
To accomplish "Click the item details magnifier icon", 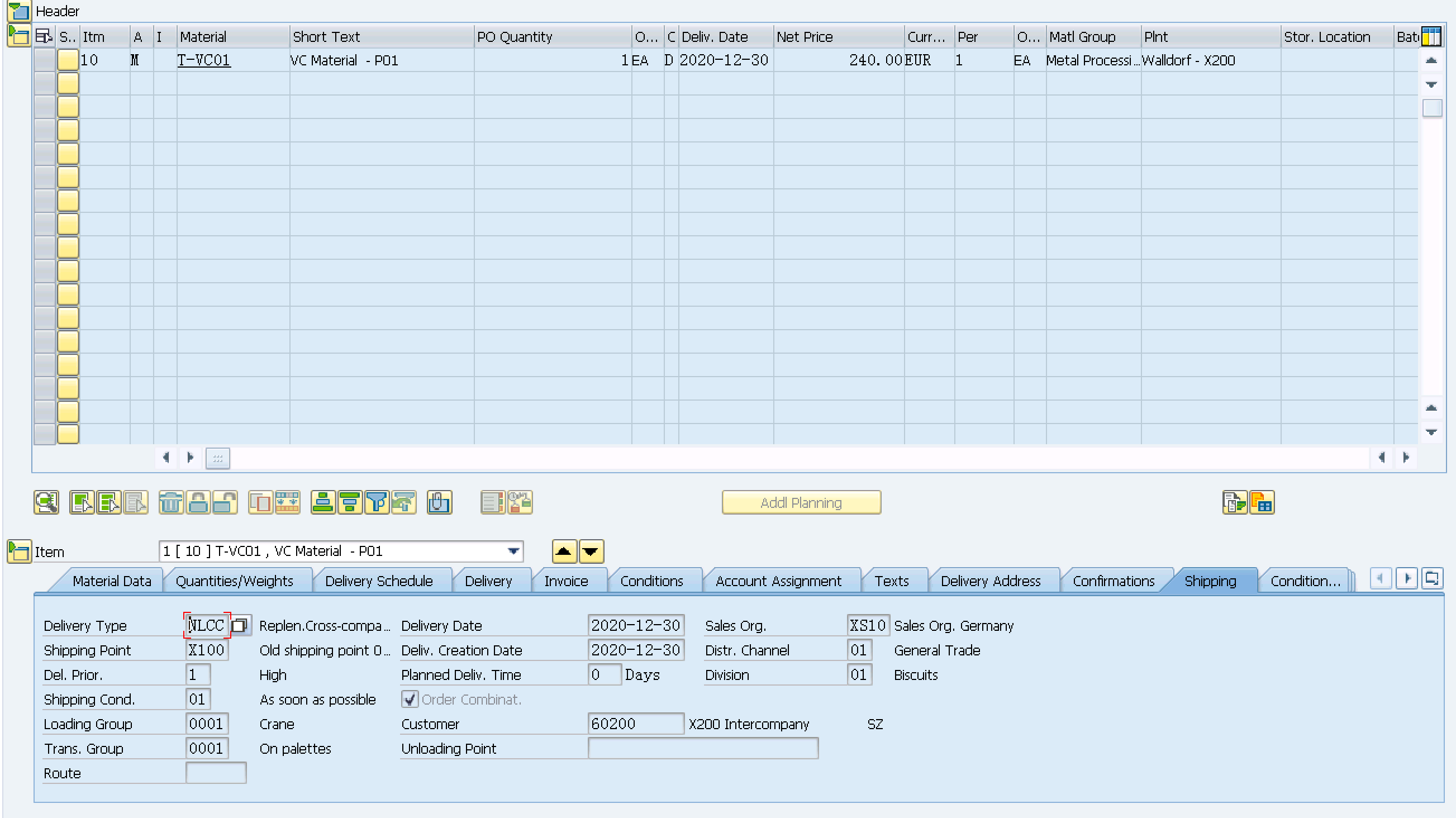I will [x=46, y=502].
